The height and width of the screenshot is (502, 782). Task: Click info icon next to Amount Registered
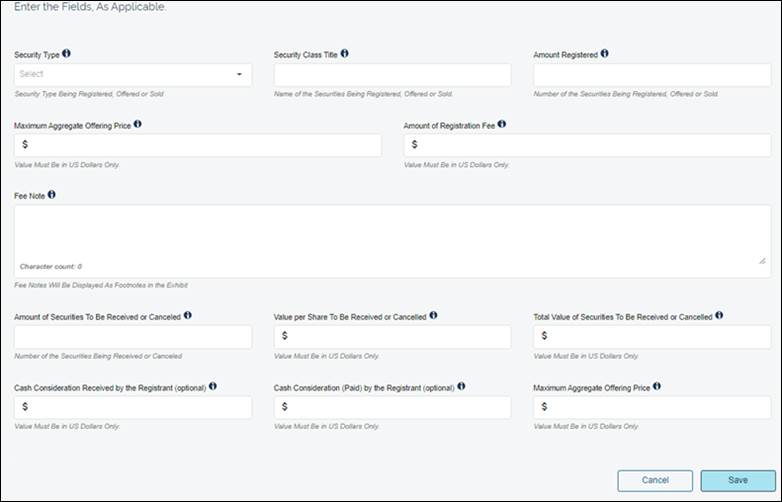click(605, 54)
